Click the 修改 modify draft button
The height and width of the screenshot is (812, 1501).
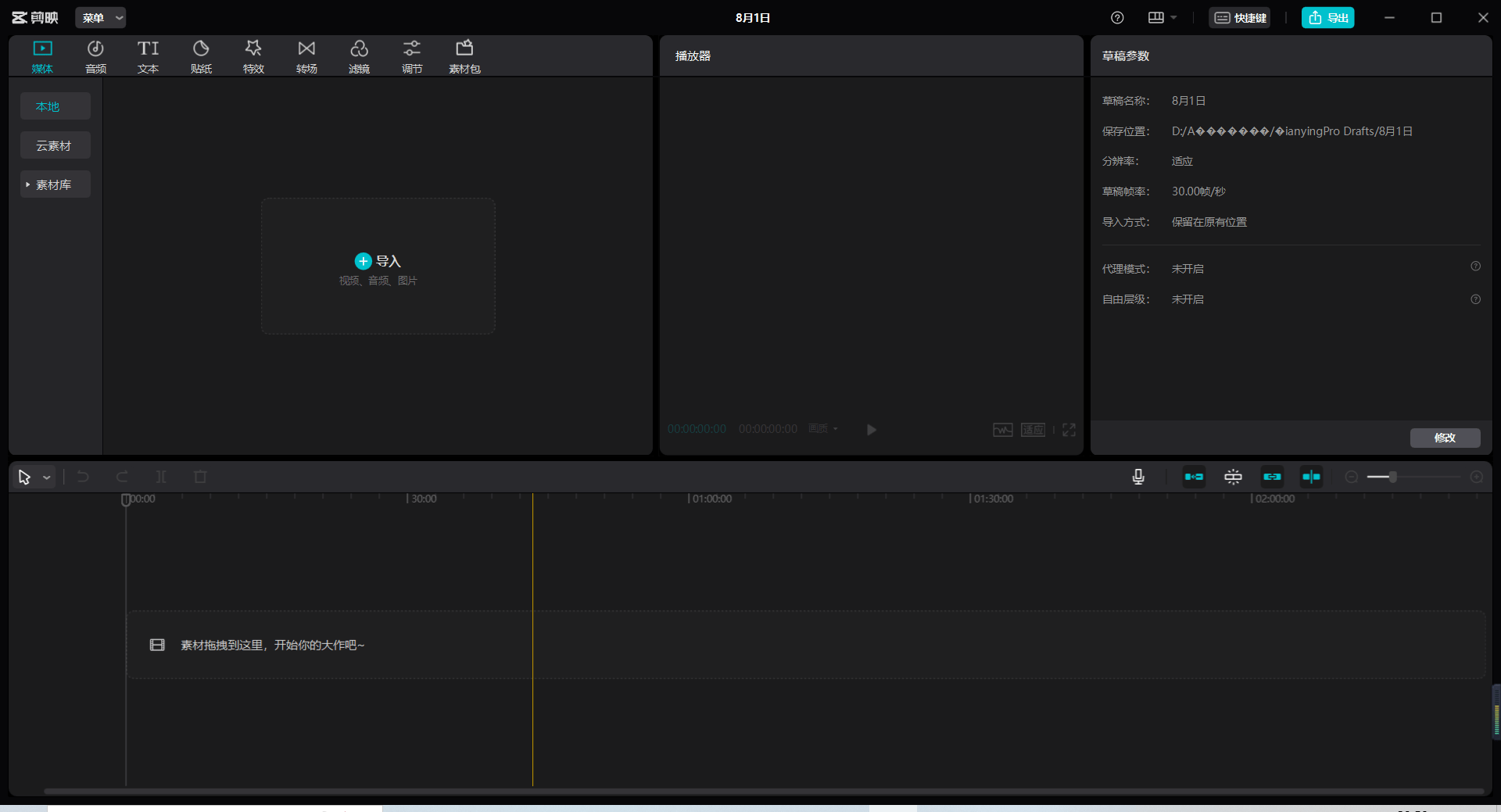coord(1445,438)
